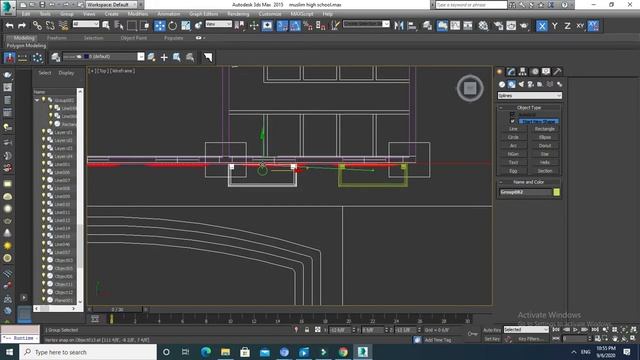The width and height of the screenshot is (640, 360).
Task: Activate the Select and Rotate tool
Action: pyautogui.click(x=173, y=26)
